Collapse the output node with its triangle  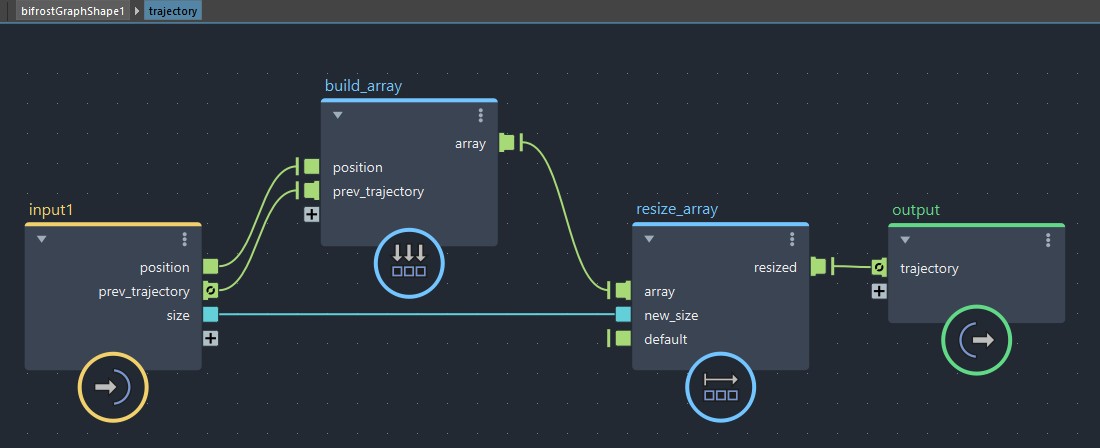tap(905, 240)
